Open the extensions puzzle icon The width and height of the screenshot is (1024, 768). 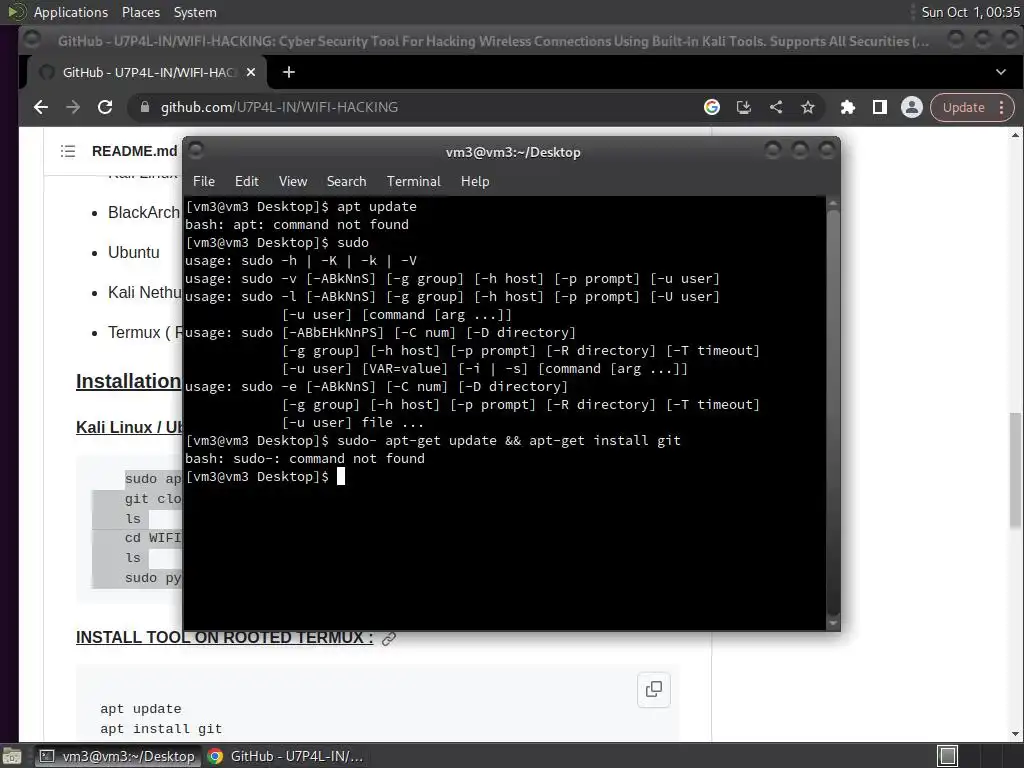[848, 107]
